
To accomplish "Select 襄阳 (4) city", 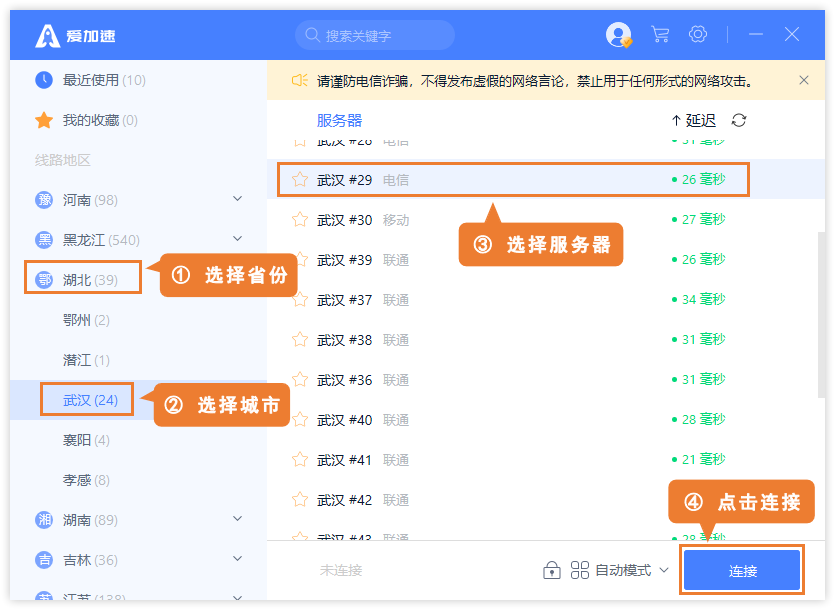I will click(86, 440).
